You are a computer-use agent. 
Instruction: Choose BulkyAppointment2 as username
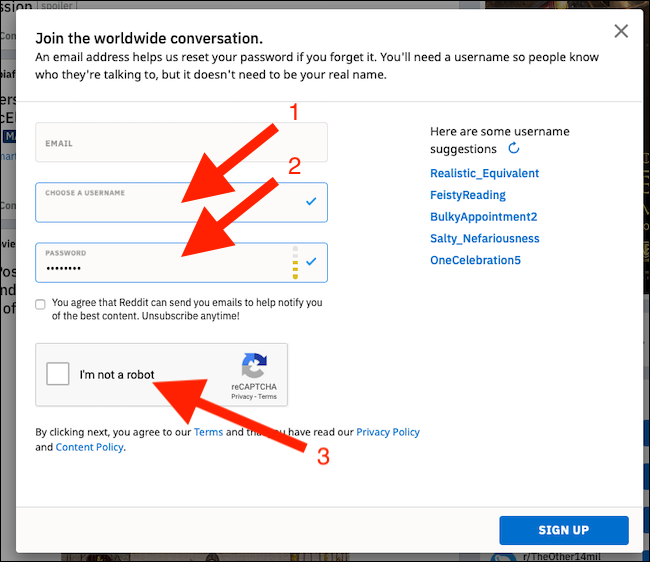click(483, 217)
